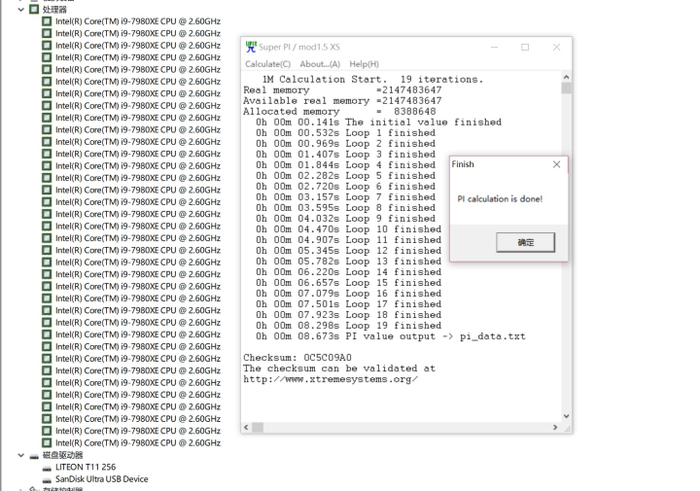700x491 pixels.
Task: Click the 'Loop 5 finished' log line
Action: (346, 176)
